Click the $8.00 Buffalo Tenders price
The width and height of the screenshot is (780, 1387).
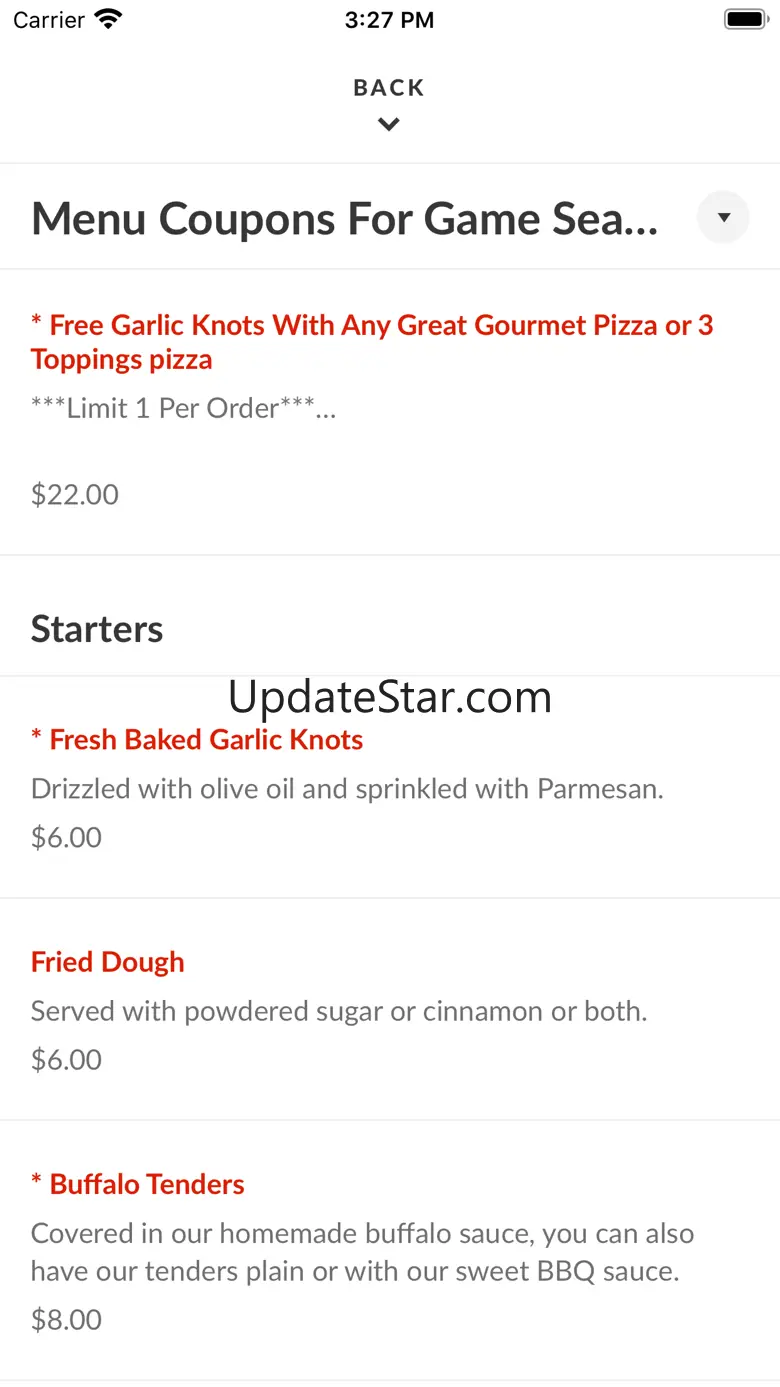pyautogui.click(x=66, y=1319)
